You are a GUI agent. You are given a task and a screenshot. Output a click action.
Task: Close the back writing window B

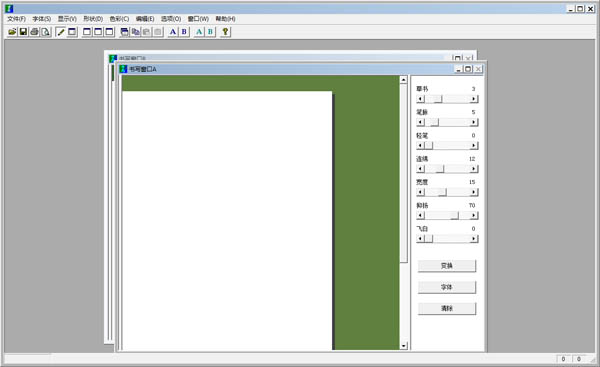point(468,59)
